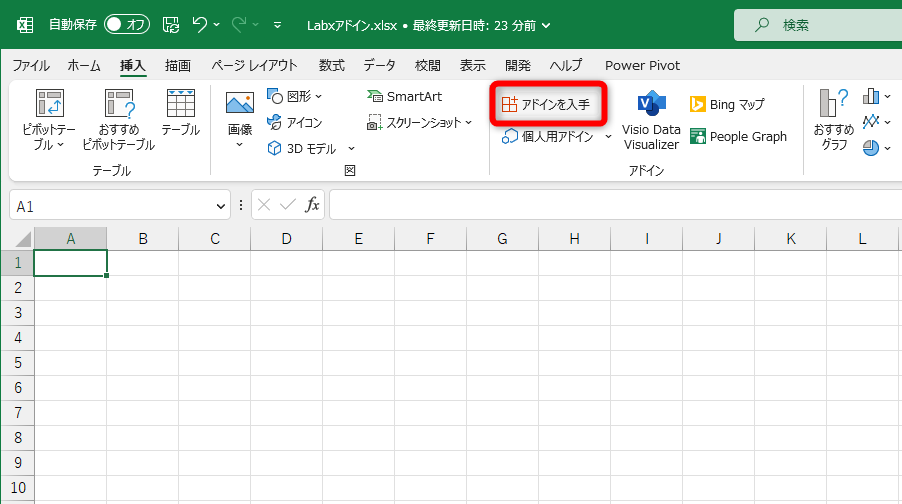Click the Save icon in title bar

(171, 25)
